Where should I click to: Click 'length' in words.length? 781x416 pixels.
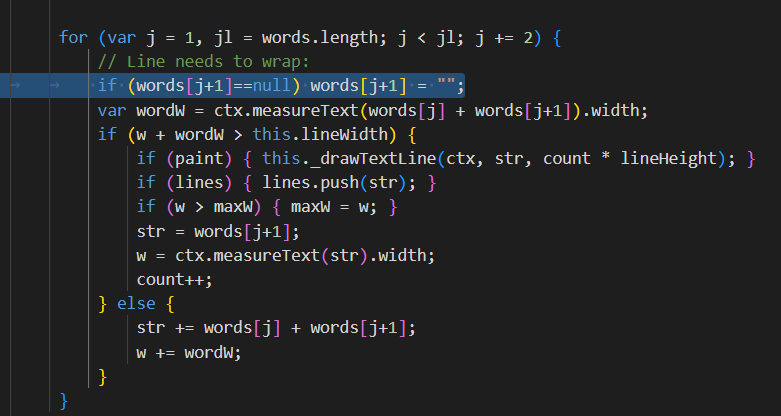318,37
